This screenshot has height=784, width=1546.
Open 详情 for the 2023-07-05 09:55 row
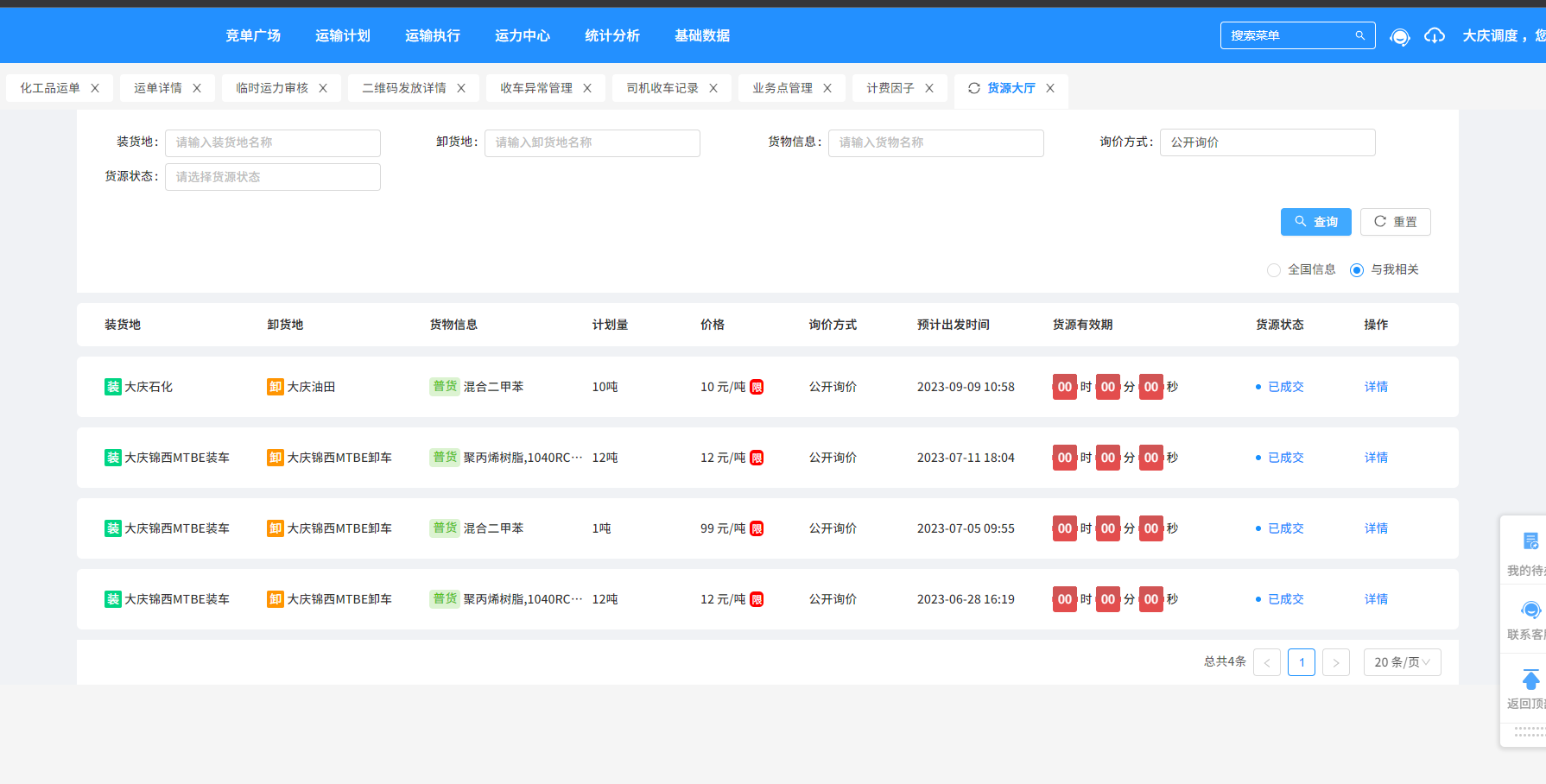tap(1376, 528)
